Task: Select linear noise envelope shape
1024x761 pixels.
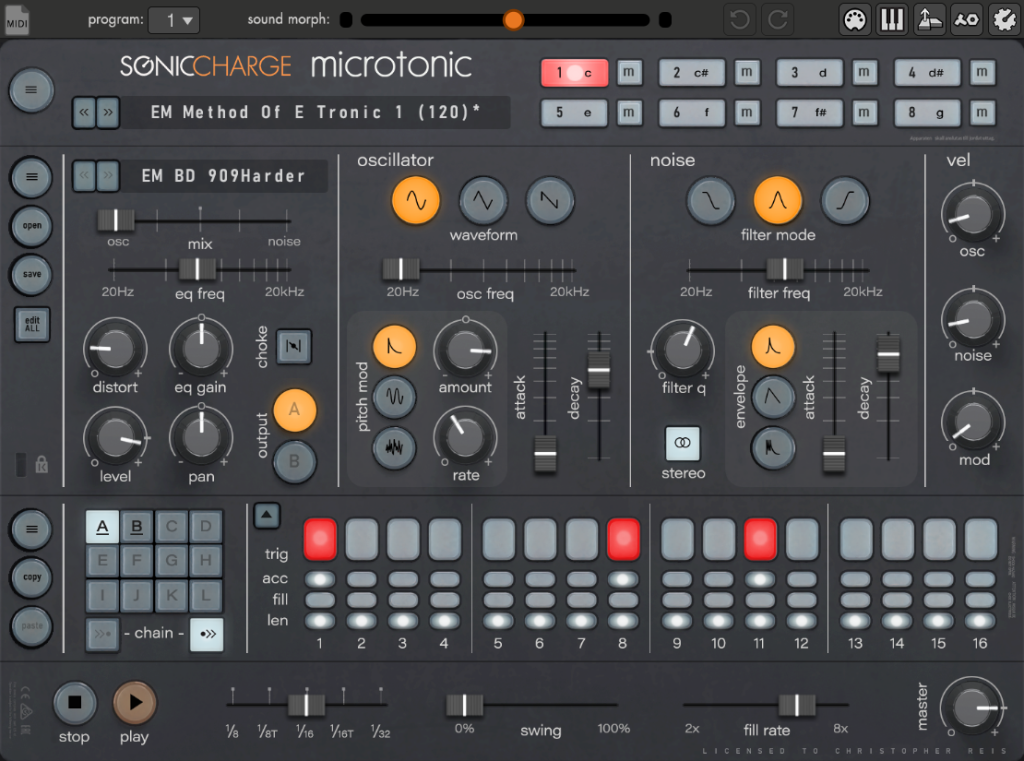Action: pos(773,397)
